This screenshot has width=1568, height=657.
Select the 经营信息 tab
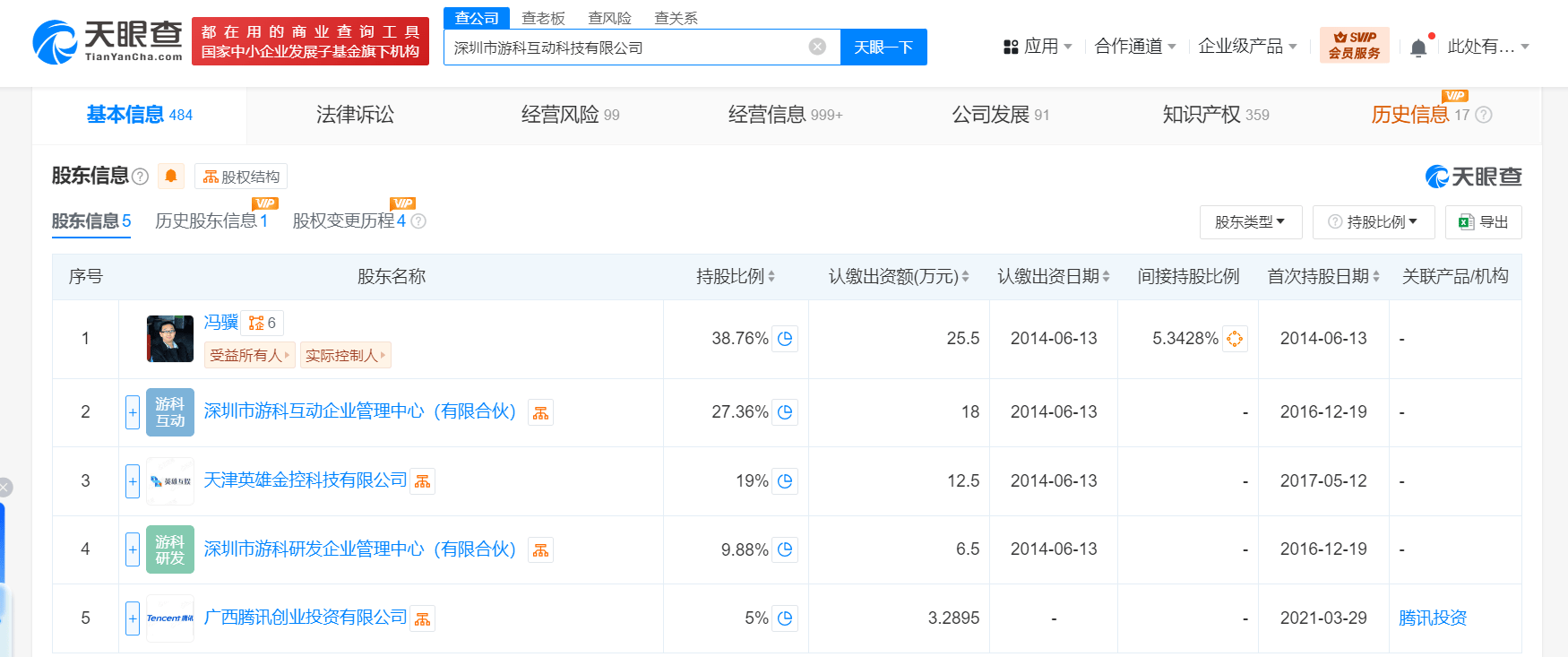click(785, 115)
